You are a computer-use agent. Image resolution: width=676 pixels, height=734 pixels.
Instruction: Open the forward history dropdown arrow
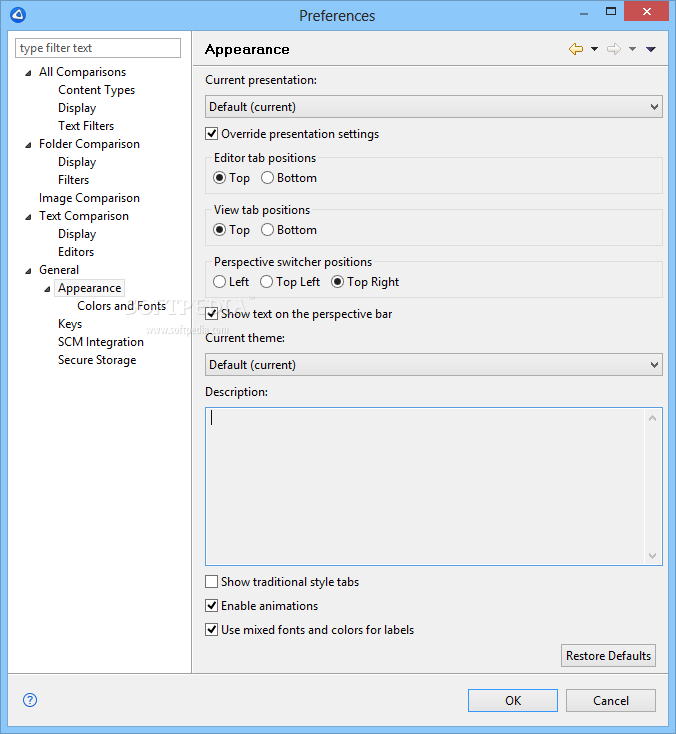632,49
